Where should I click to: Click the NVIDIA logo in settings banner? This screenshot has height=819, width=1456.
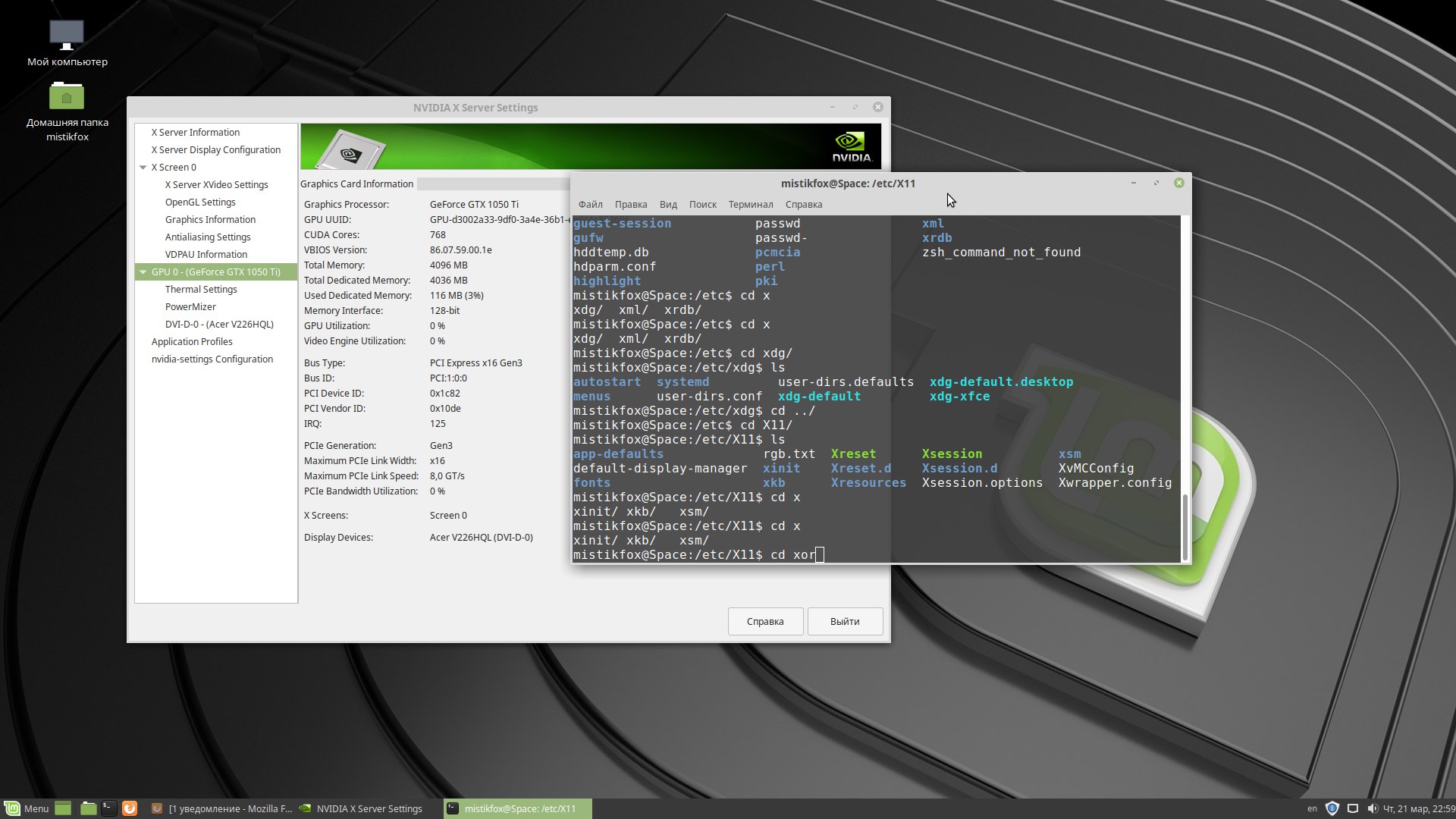pos(851,146)
